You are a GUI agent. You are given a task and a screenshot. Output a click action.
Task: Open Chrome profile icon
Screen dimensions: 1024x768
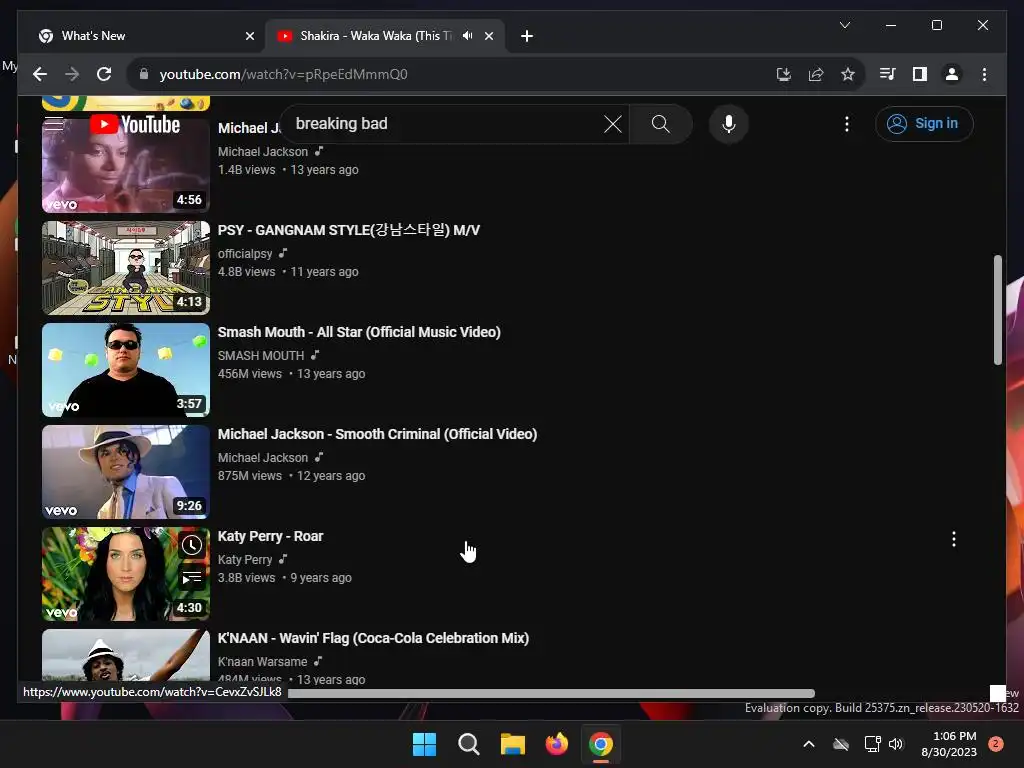[952, 74]
